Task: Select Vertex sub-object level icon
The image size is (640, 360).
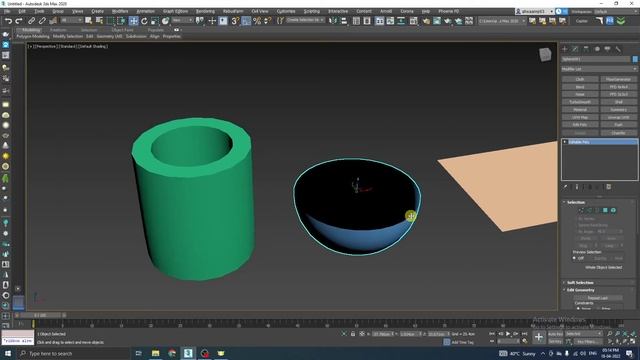Action: 581,210
